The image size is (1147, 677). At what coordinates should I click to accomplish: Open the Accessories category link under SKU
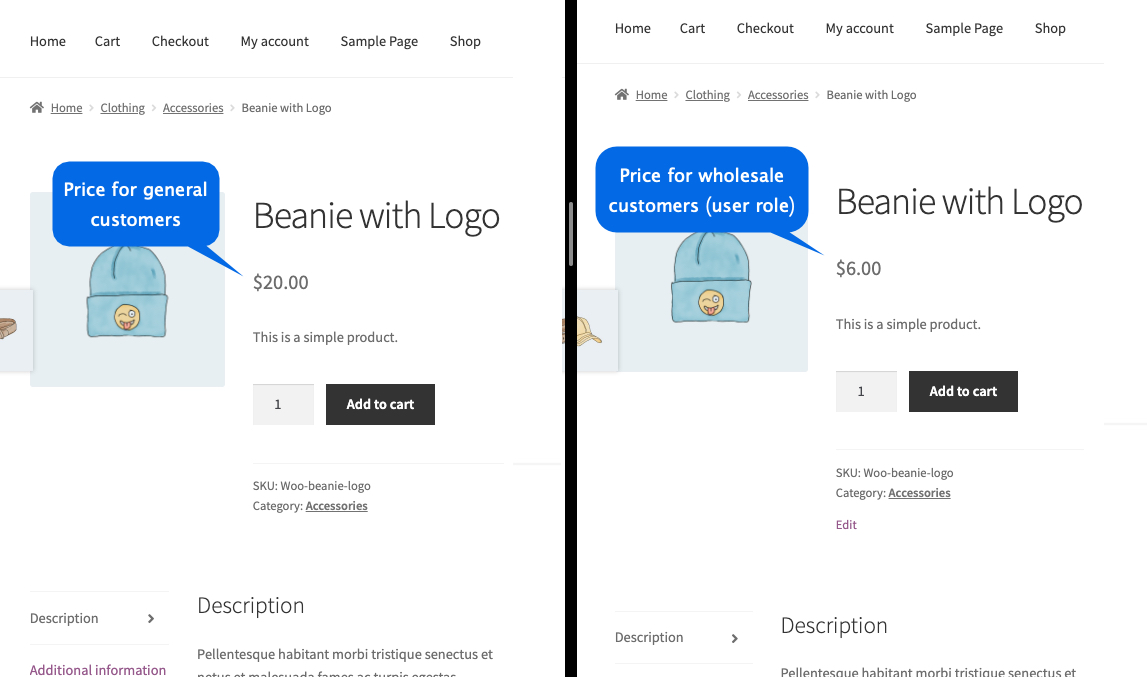click(x=336, y=505)
